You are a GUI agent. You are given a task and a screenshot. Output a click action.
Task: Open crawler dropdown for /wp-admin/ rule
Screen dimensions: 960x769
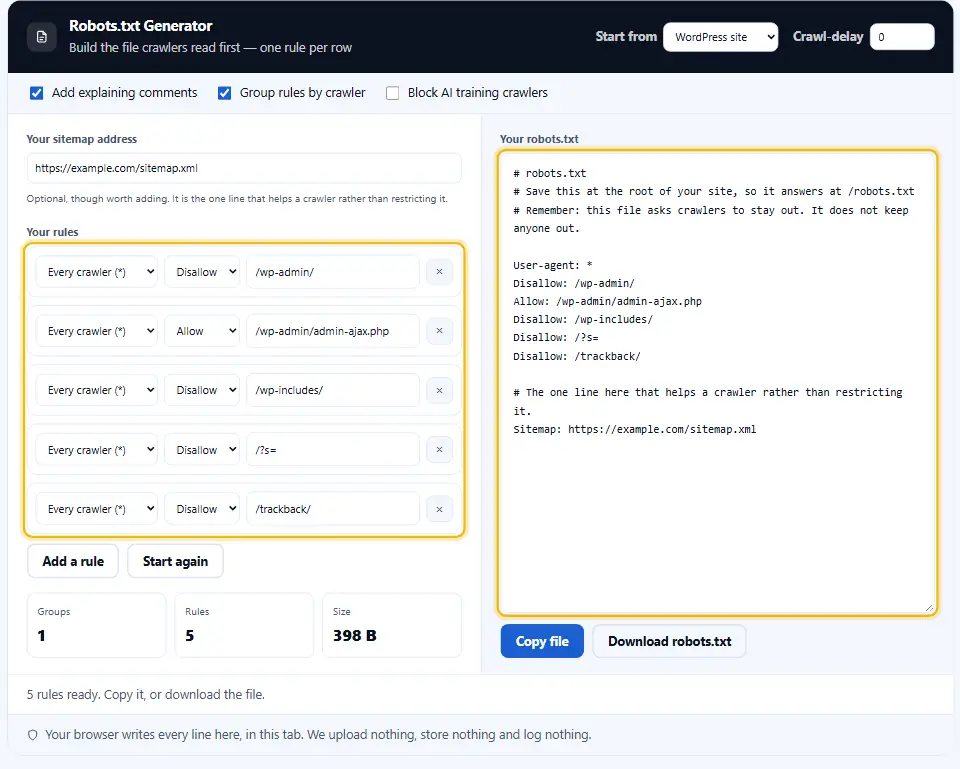[x=97, y=271]
